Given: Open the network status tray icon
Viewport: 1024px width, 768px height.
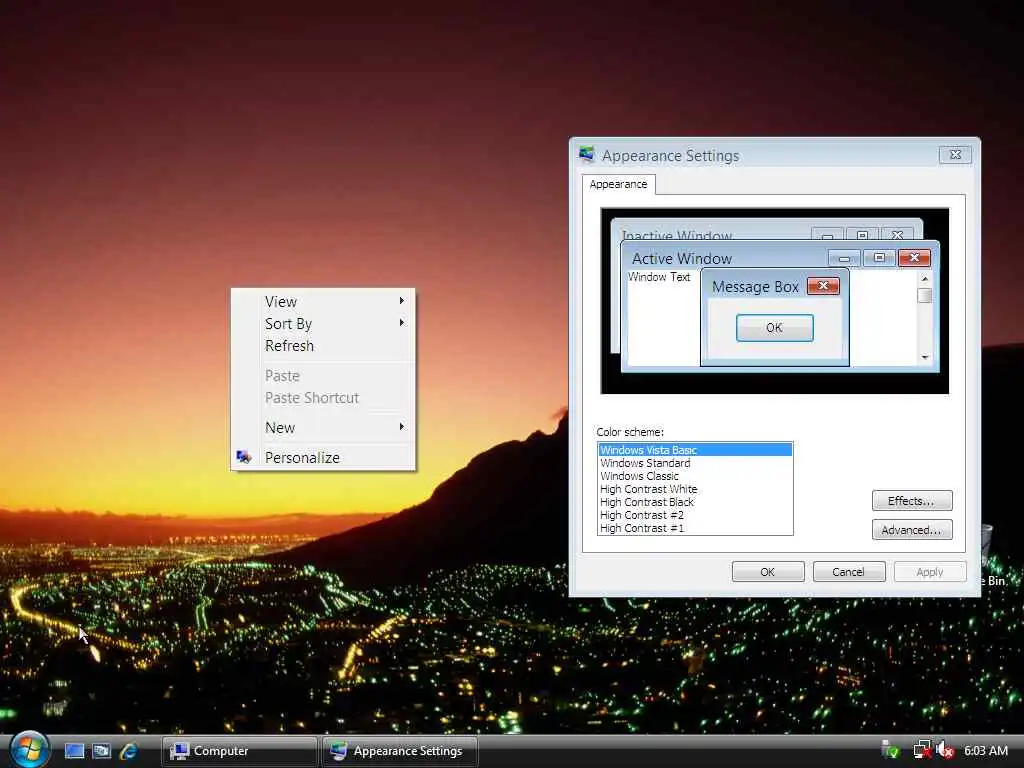Looking at the screenshot, I should point(921,750).
